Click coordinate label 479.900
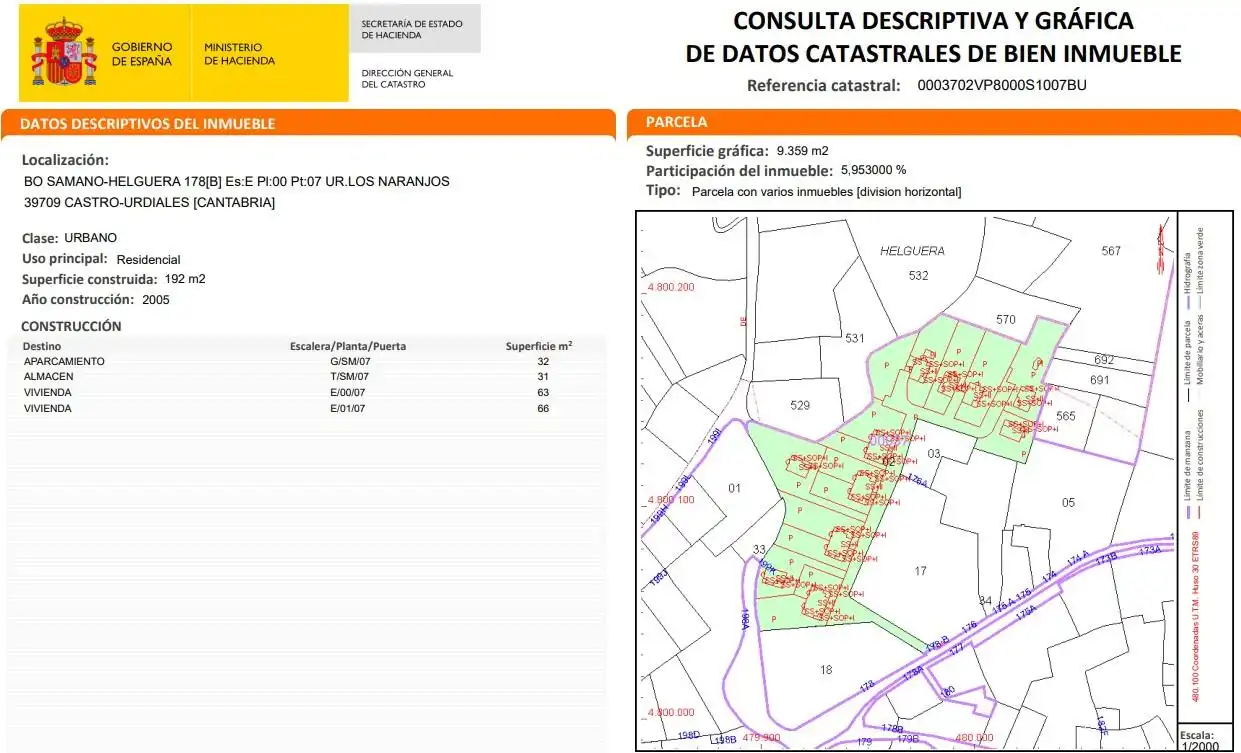This screenshot has width=1241, height=753. click(x=761, y=737)
